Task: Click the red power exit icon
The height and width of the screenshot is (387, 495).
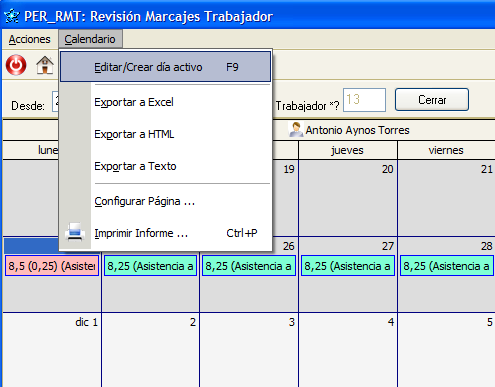Action: 16,65
